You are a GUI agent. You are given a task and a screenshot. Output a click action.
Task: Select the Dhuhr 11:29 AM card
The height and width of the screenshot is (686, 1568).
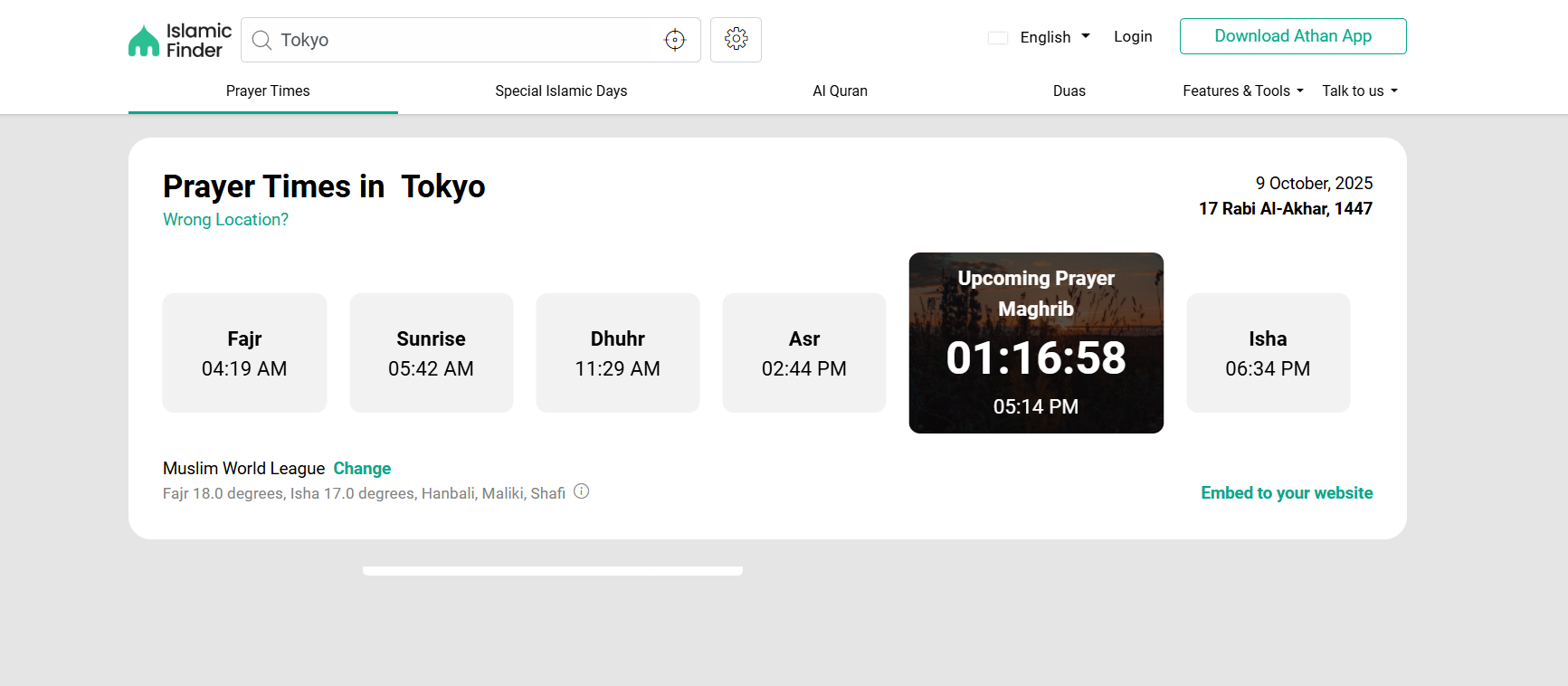[x=618, y=353]
